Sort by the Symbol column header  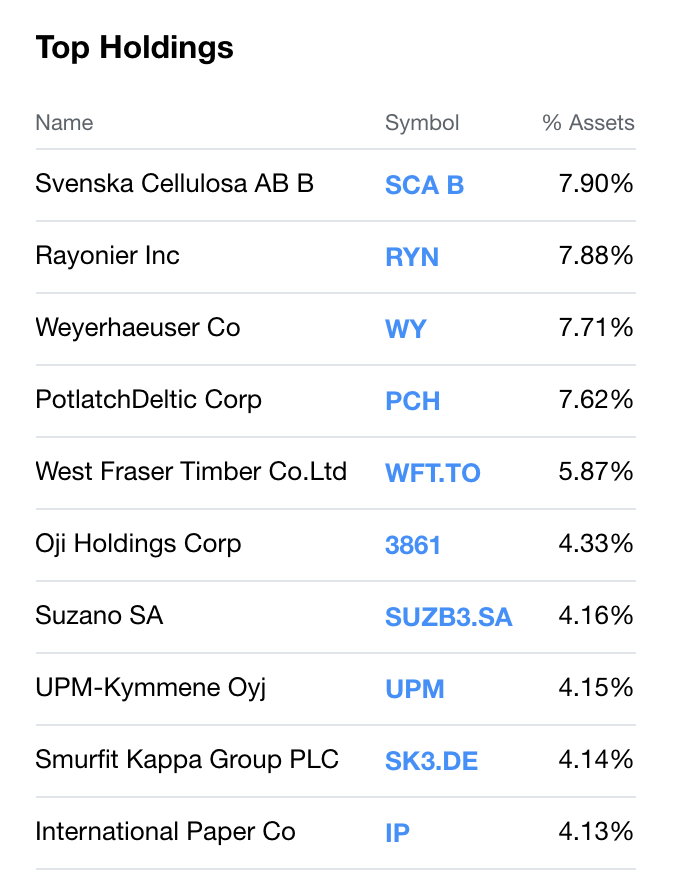422,123
